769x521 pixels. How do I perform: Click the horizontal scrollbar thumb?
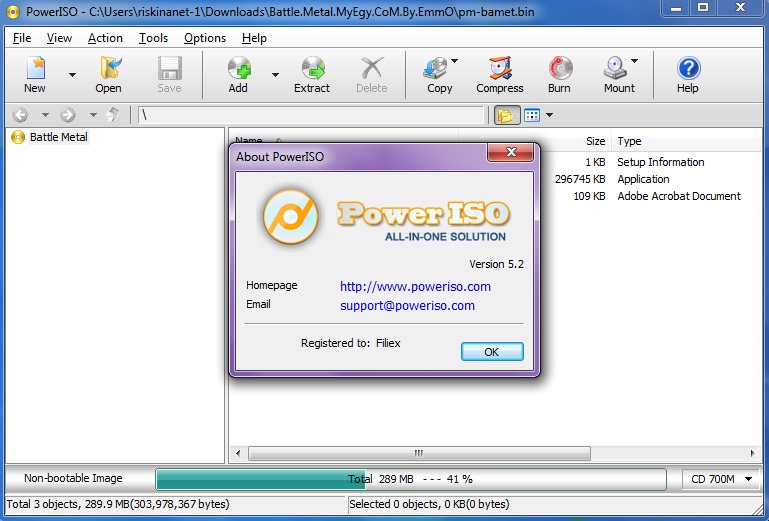click(419, 453)
